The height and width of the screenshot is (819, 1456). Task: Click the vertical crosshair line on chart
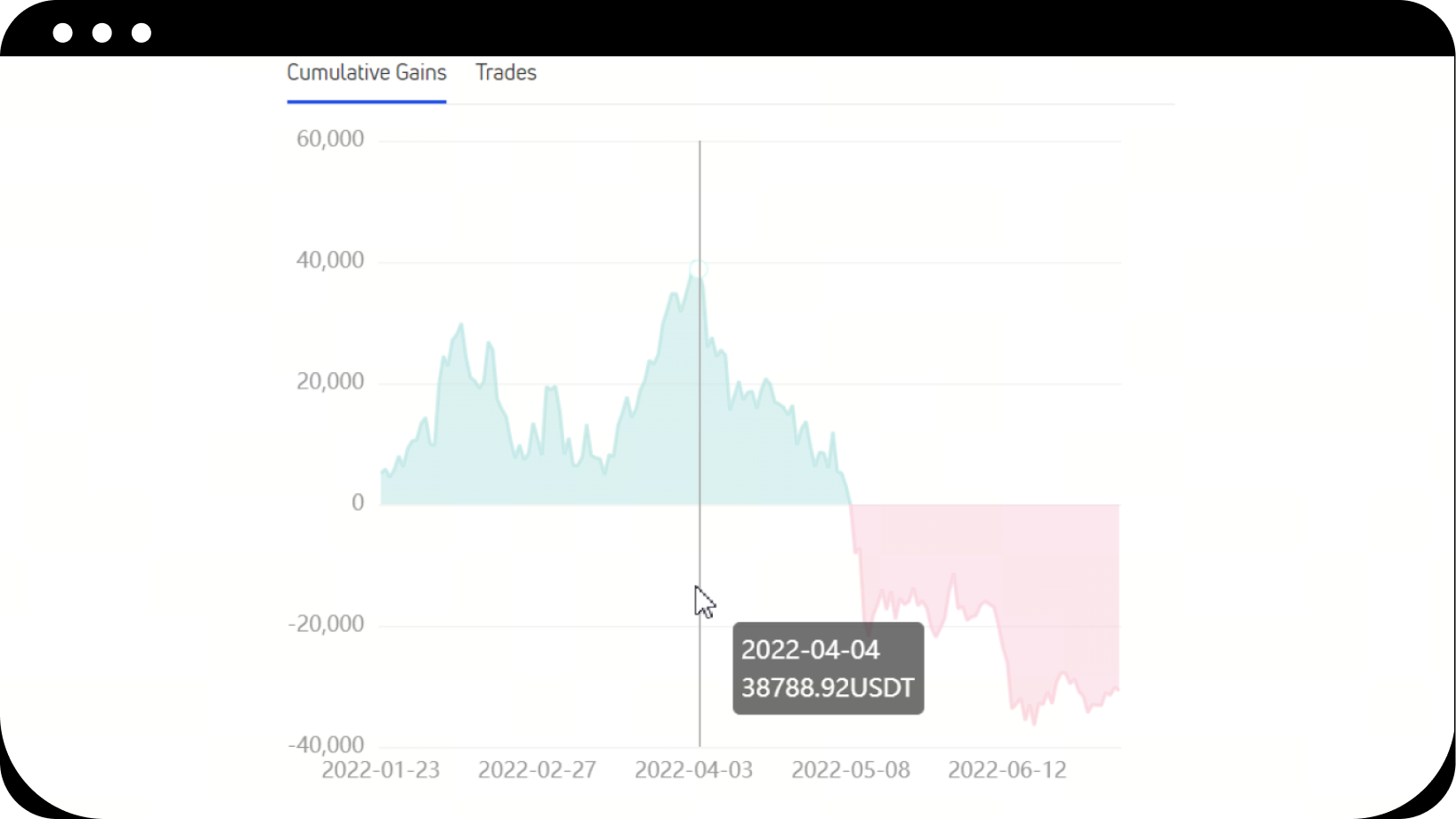(700, 445)
